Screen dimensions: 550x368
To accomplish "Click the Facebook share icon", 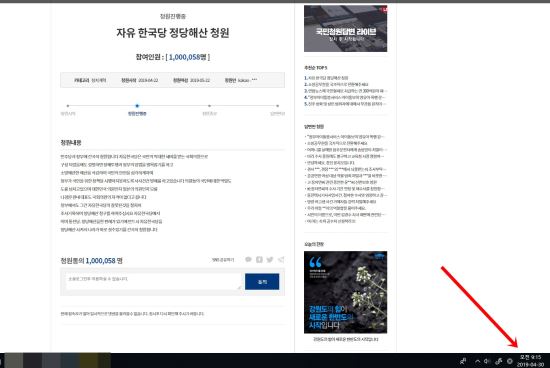I will [x=259, y=260].
